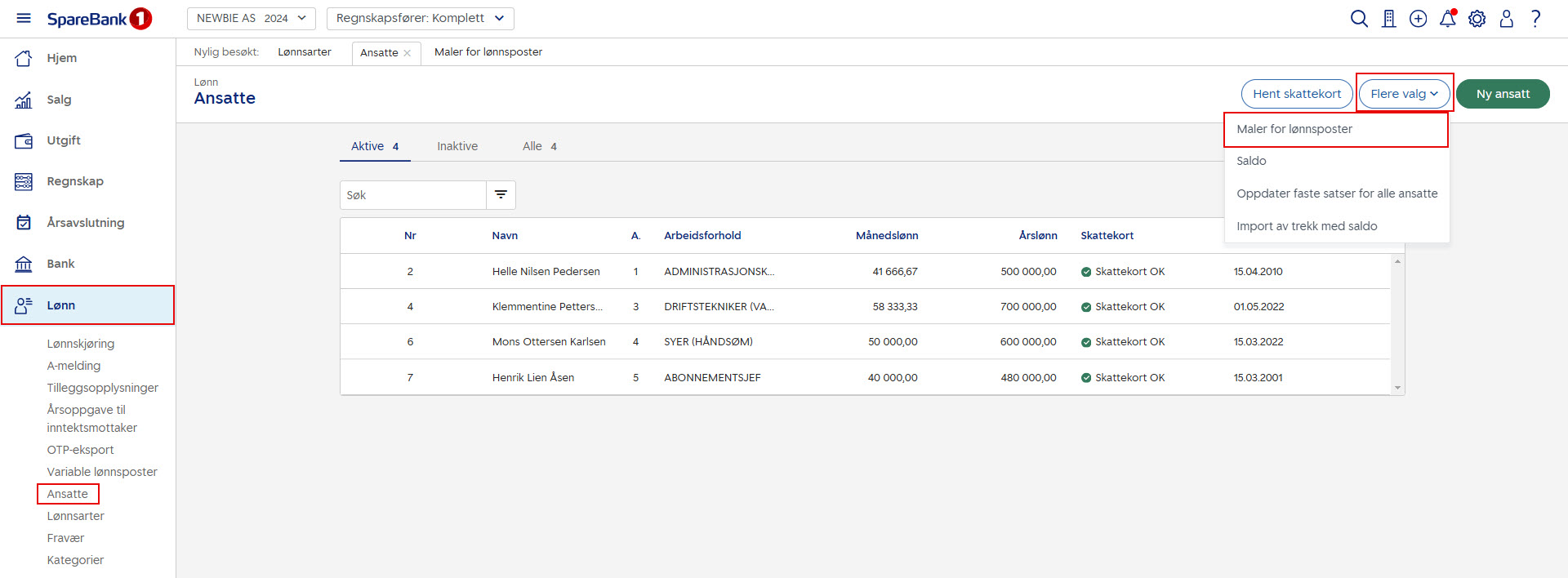This screenshot has width=1568, height=578.
Task: Click the user profile icon
Action: point(1506,19)
